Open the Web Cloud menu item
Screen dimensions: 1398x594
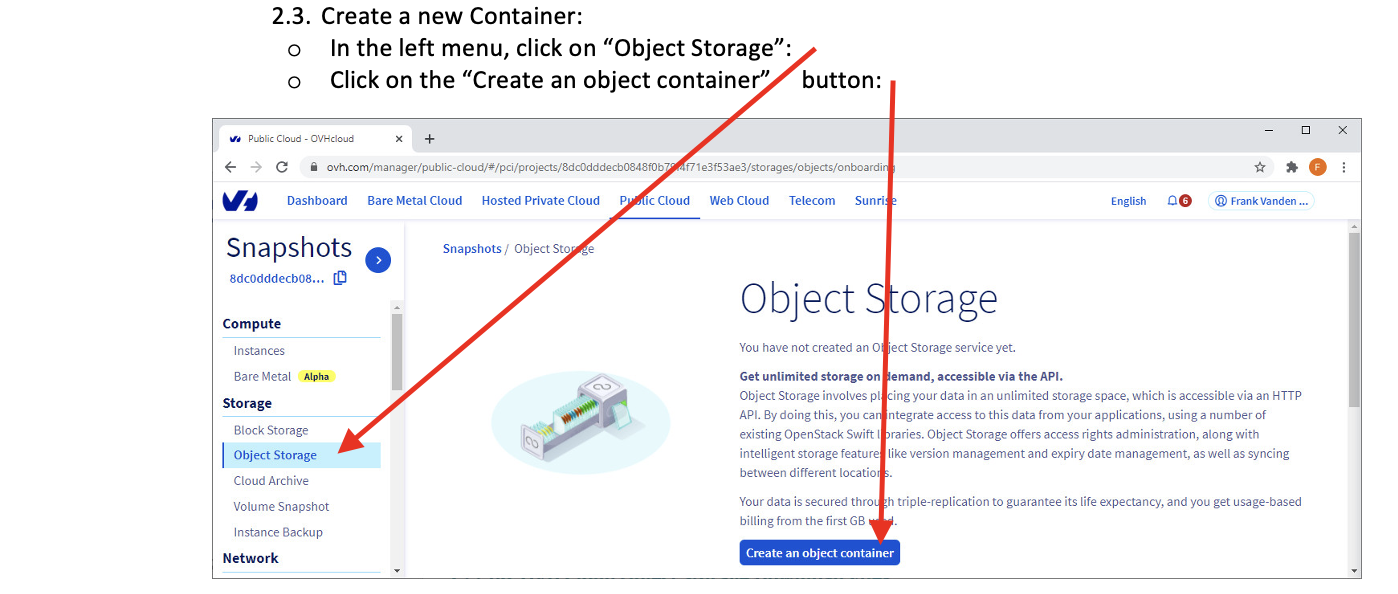739,201
